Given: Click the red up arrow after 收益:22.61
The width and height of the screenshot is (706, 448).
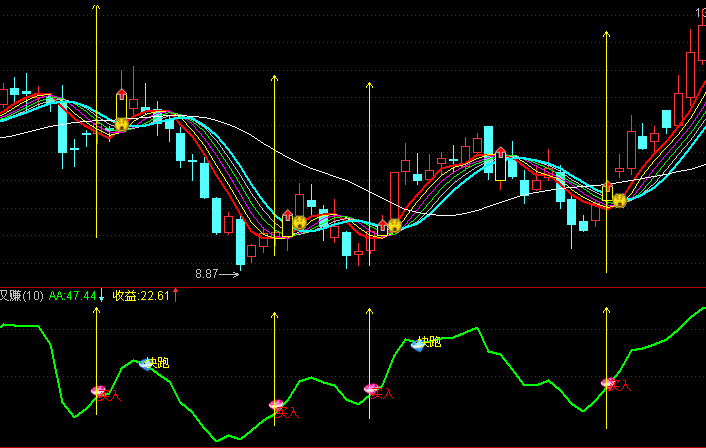Looking at the screenshot, I should coord(176,295).
